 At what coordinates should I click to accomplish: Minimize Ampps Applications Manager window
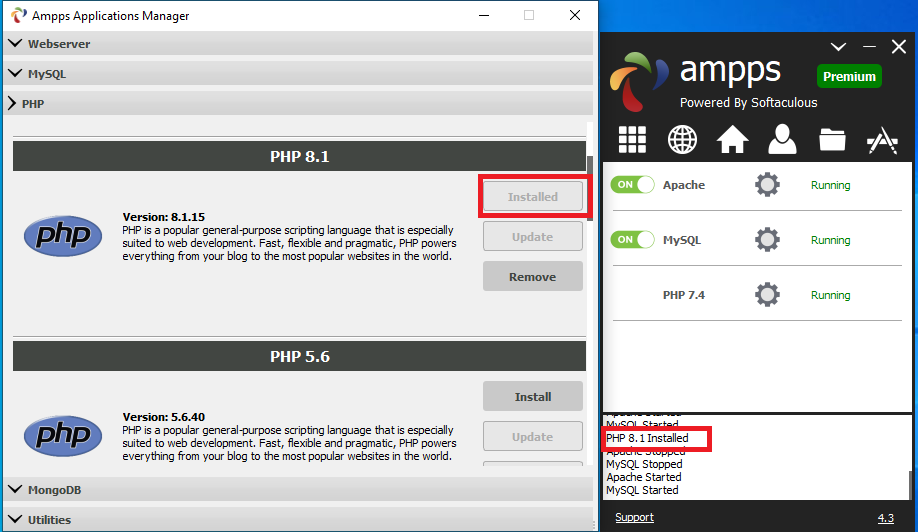click(x=484, y=16)
